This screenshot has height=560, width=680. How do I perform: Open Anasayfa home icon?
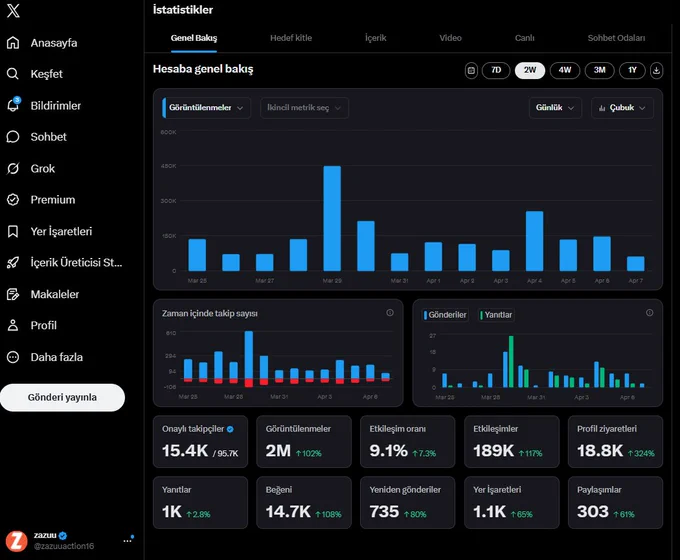13,43
